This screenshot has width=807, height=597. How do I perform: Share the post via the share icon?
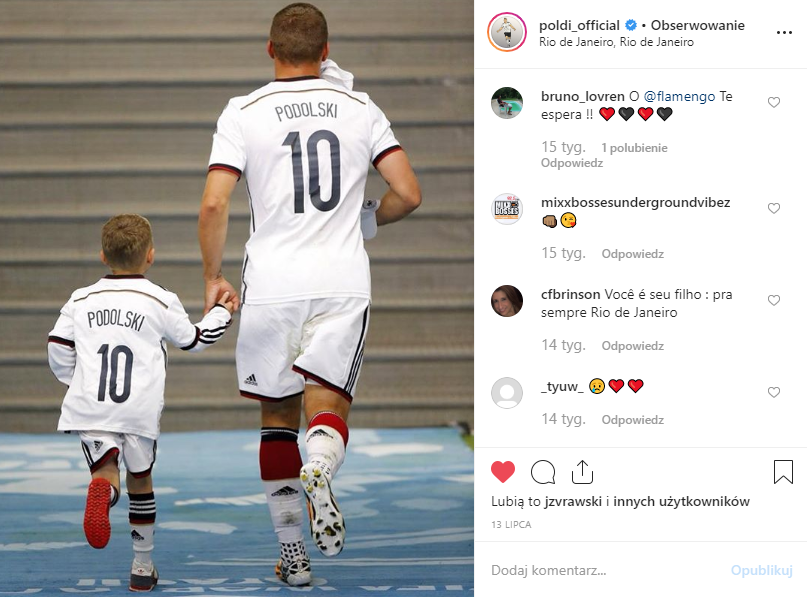tap(582, 472)
